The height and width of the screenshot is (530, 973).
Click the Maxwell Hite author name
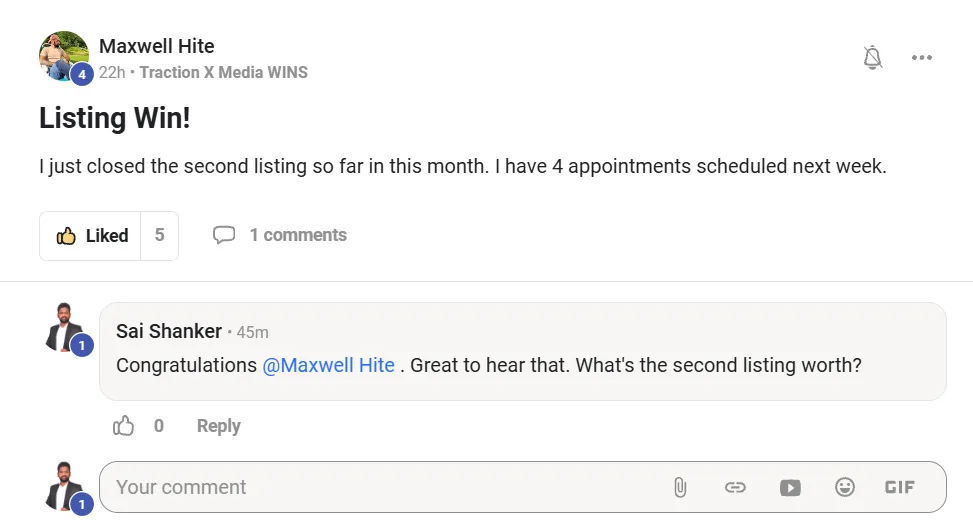click(156, 46)
